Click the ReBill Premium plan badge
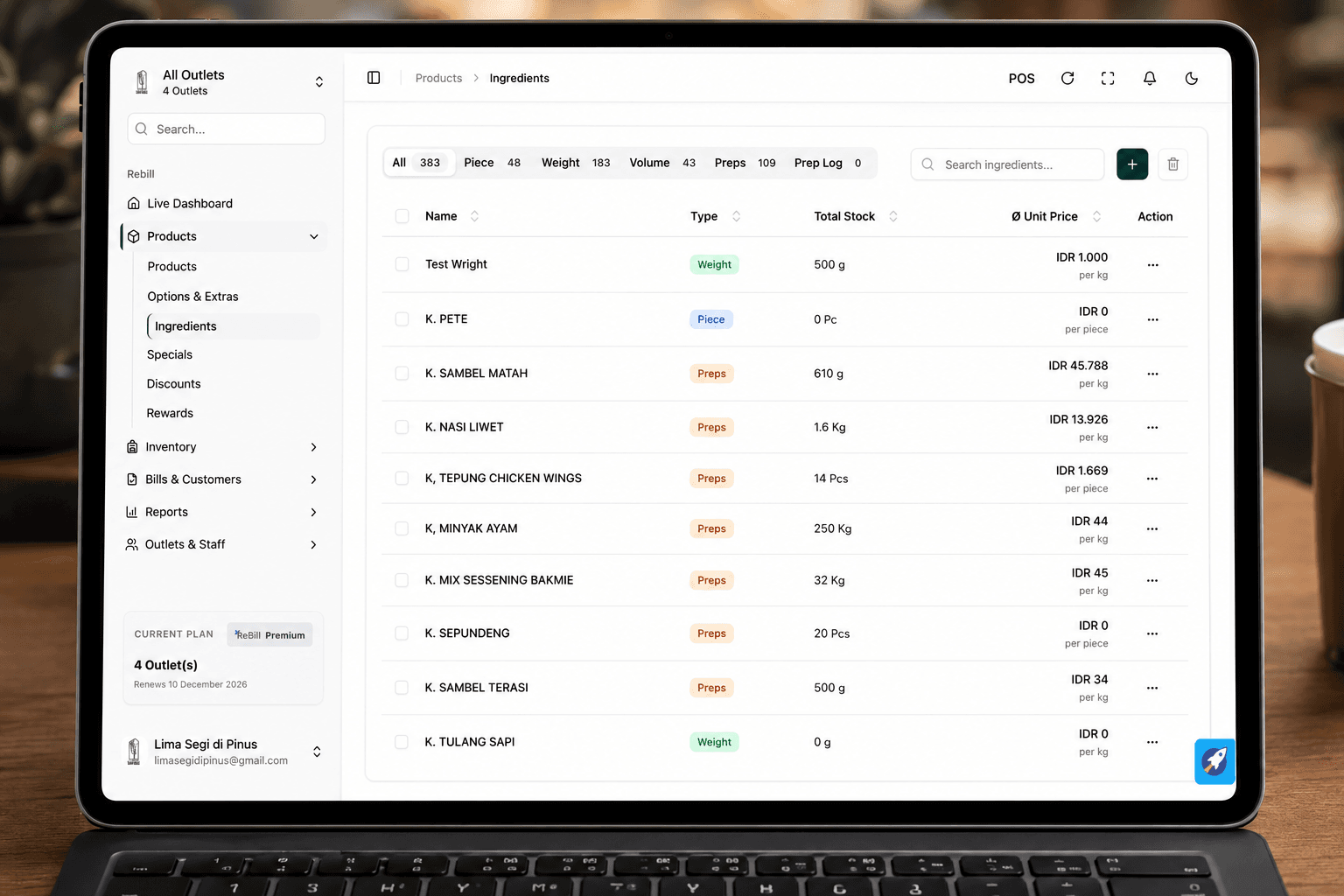The width and height of the screenshot is (1344, 896). tap(269, 634)
